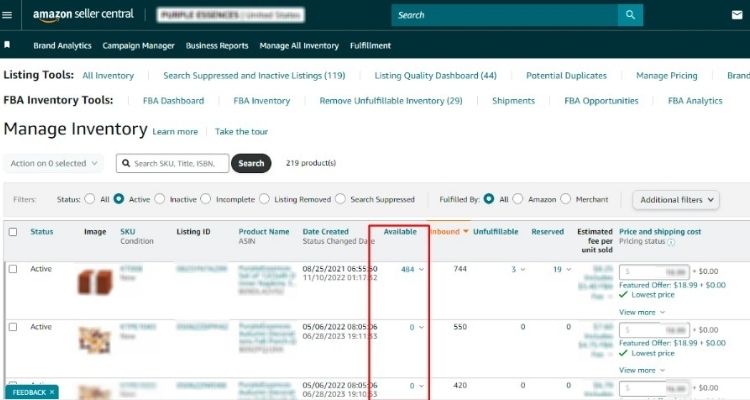The height and width of the screenshot is (400, 750).
Task: Click the magnifier search button in the header
Action: click(x=630, y=15)
